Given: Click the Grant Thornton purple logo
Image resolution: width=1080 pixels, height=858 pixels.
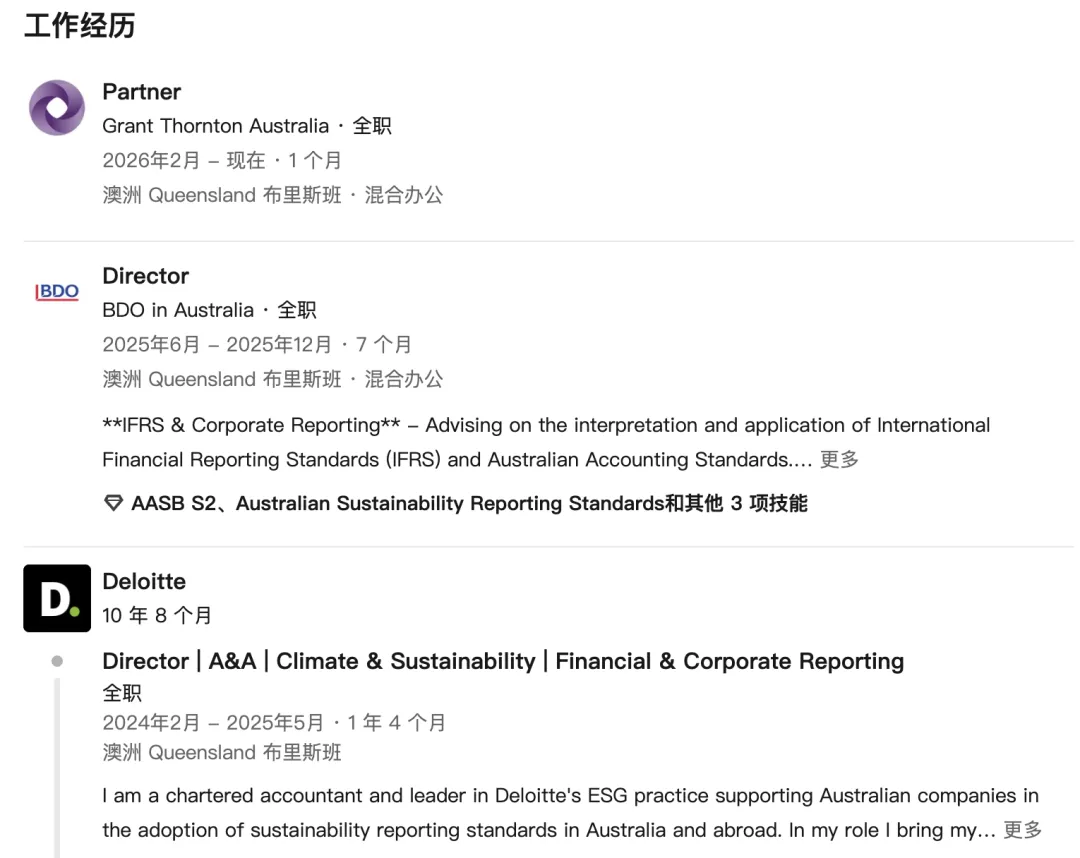Looking at the screenshot, I should coord(57,108).
